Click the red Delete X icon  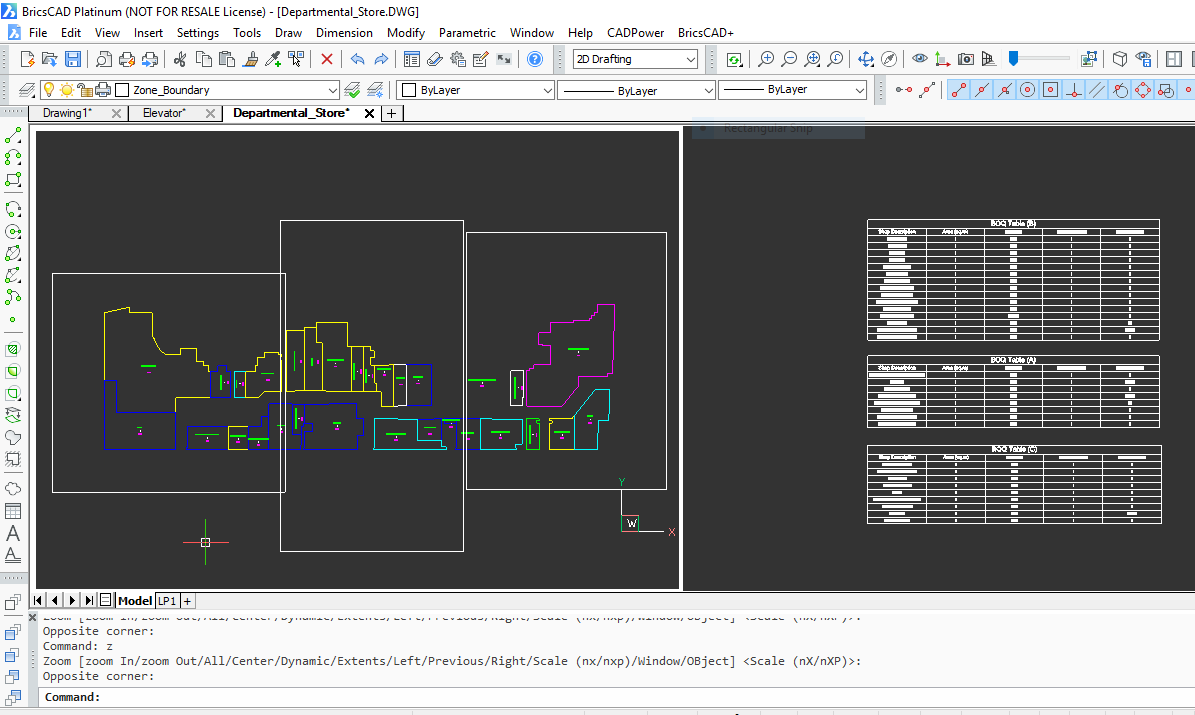click(x=326, y=60)
